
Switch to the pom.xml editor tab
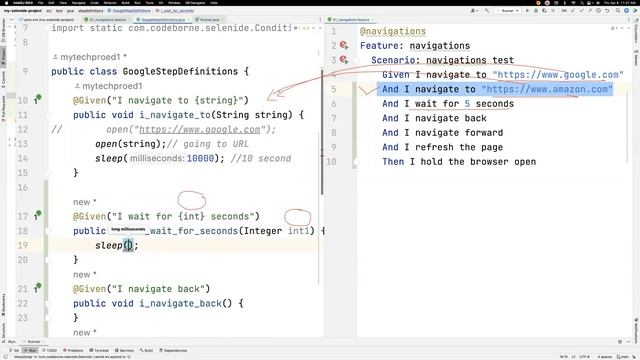[48, 20]
